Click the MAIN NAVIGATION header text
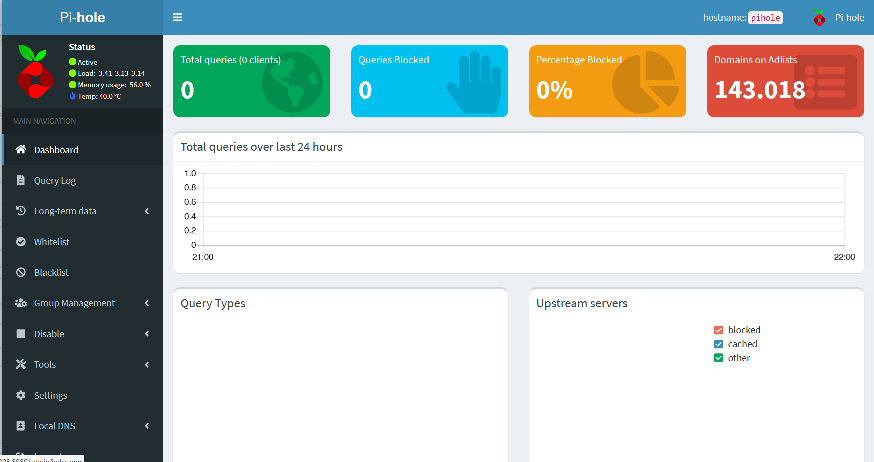The width and height of the screenshot is (874, 462). pos(45,121)
